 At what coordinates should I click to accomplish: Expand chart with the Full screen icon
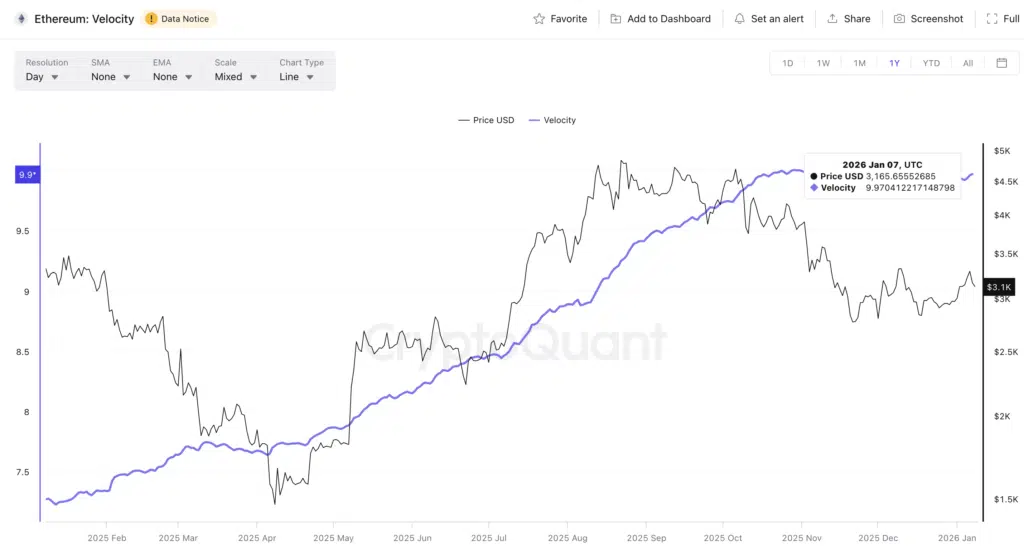pyautogui.click(x=990, y=19)
